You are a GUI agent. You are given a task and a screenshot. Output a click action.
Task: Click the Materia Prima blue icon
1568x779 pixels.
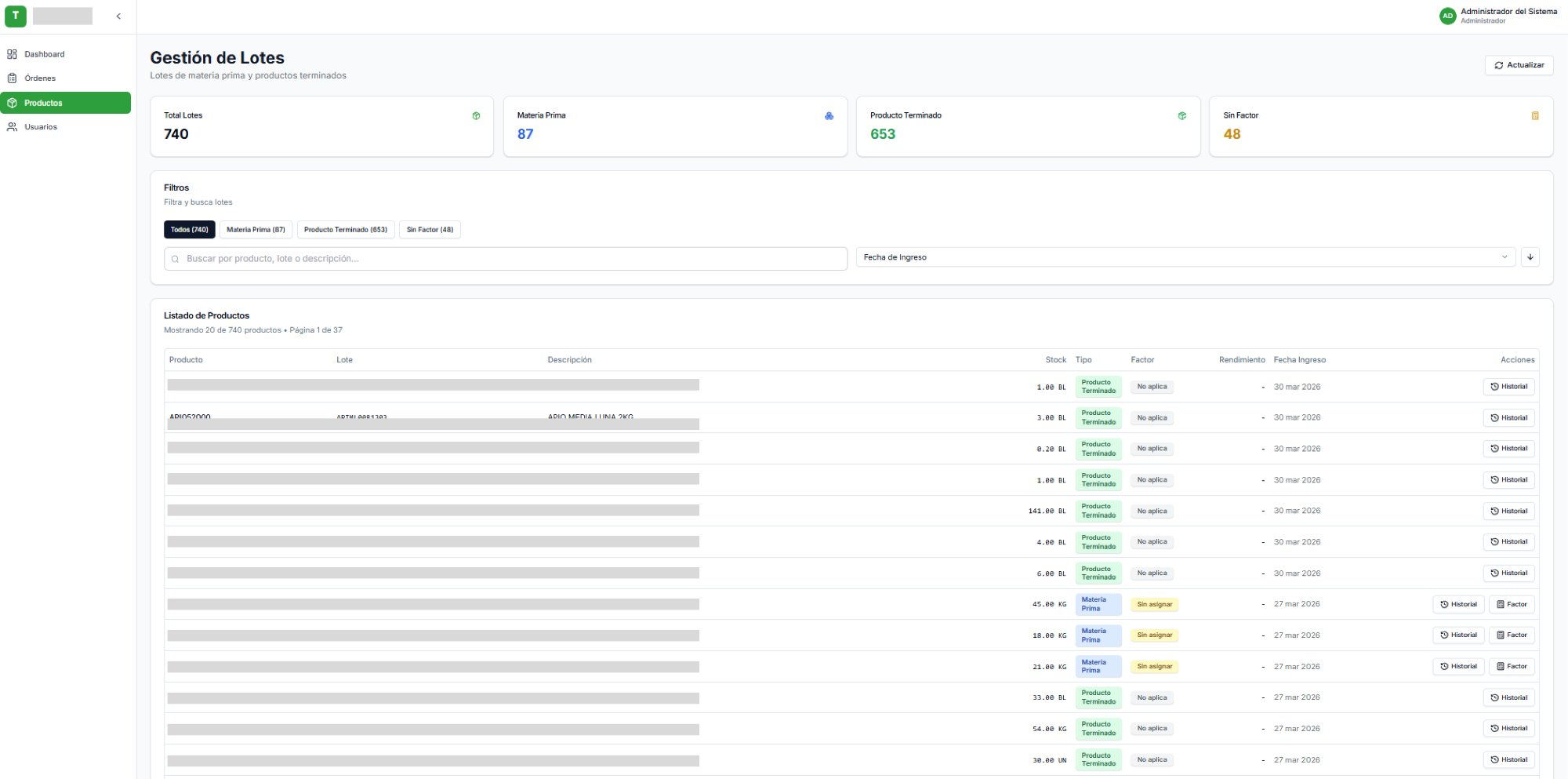pyautogui.click(x=829, y=116)
